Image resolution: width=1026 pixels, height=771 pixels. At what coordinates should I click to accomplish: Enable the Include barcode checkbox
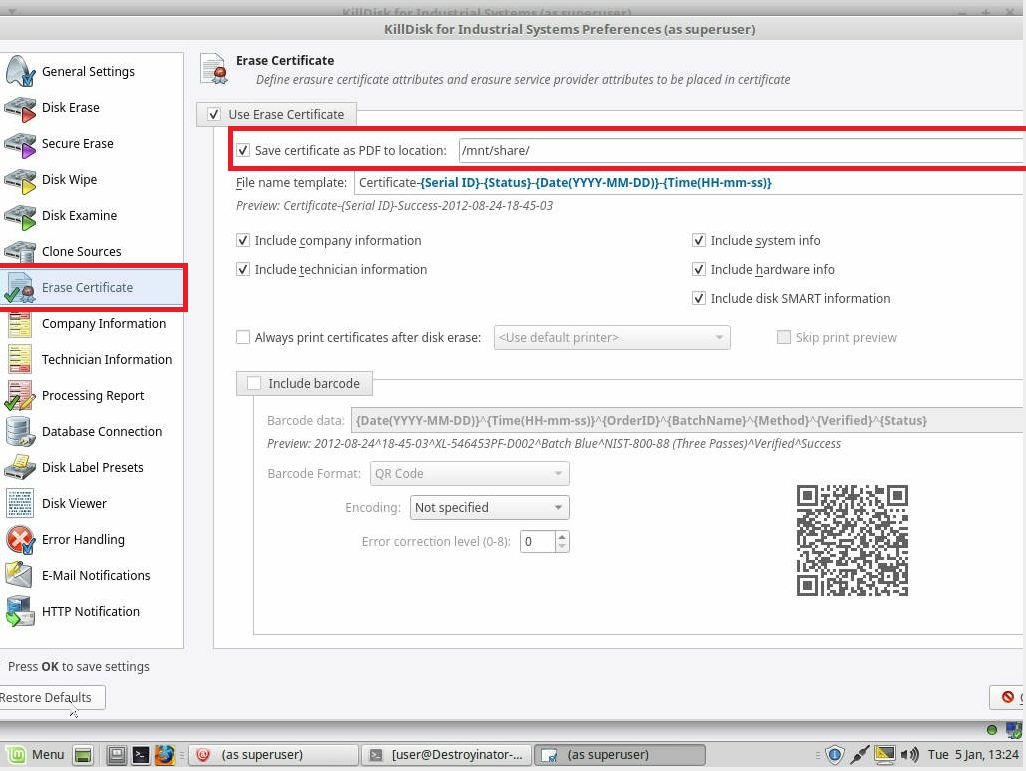pos(254,384)
